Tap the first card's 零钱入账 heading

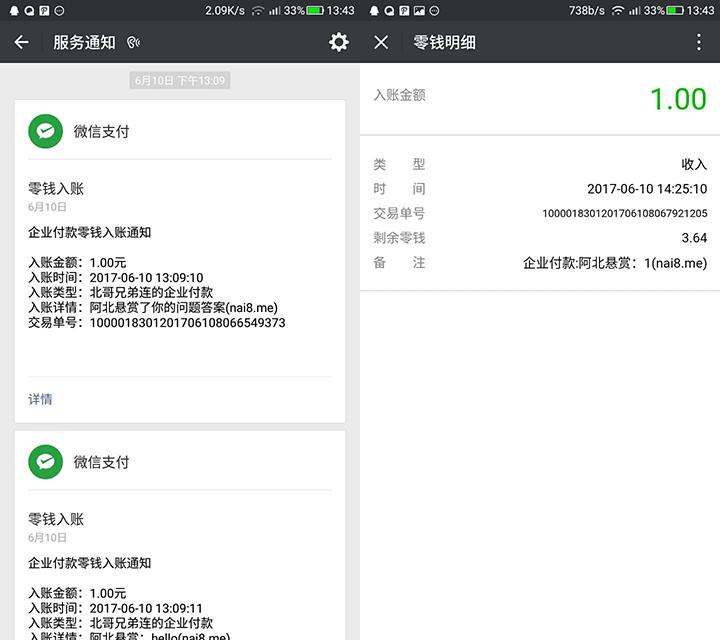point(56,188)
